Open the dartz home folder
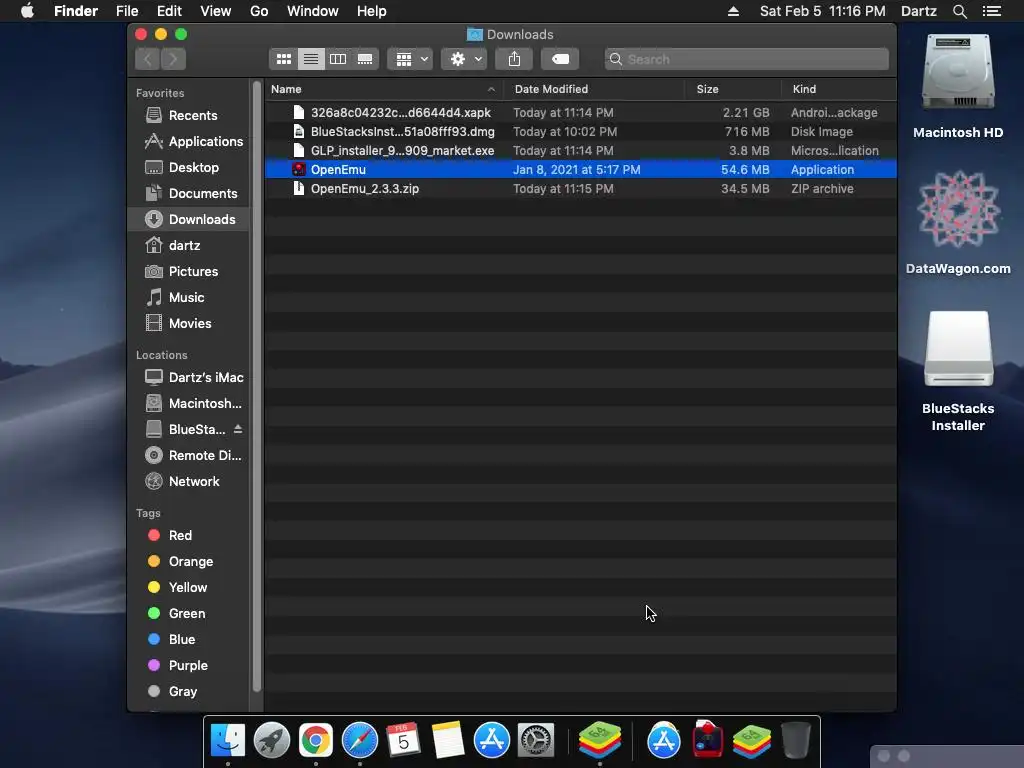 pos(189,246)
